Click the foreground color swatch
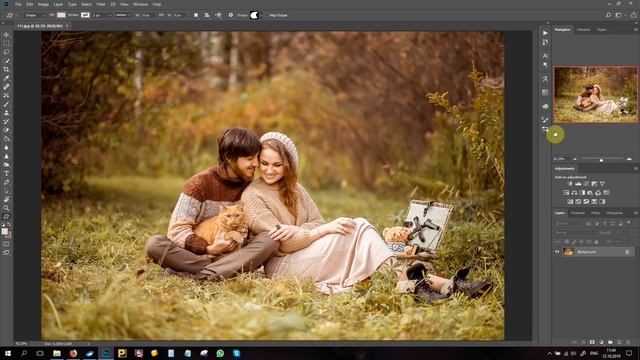Image resolution: width=640 pixels, height=360 pixels. [4, 231]
